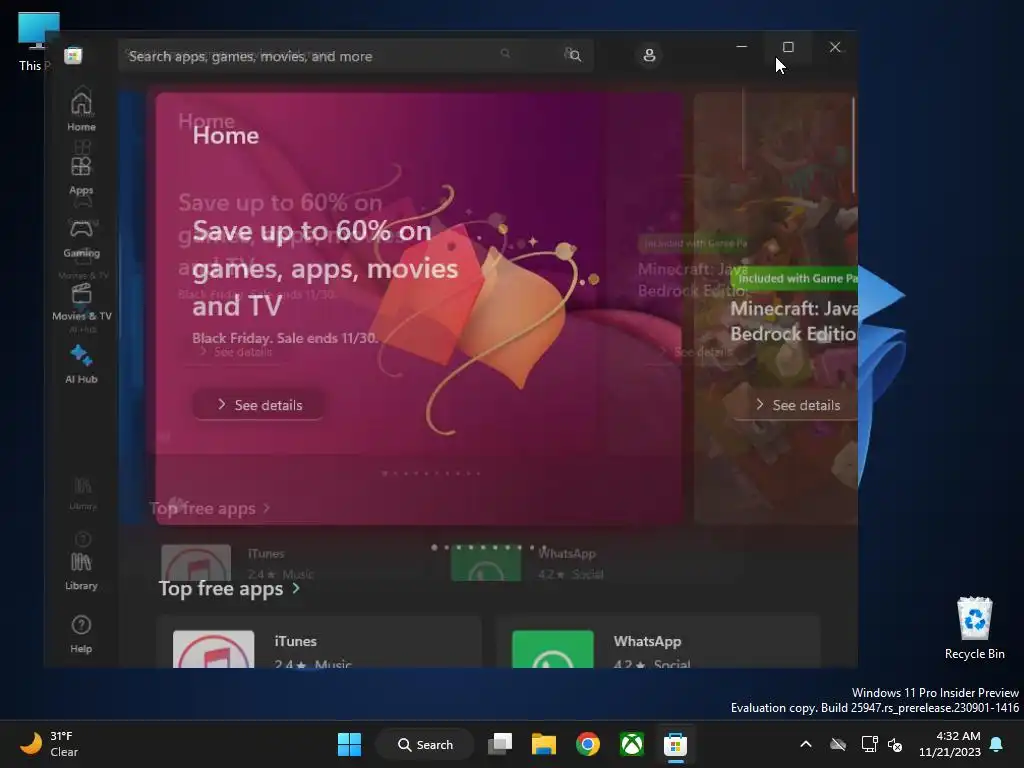Viewport: 1024px width, 768px height.
Task: Open Help in the Store sidebar
Action: [x=81, y=634]
